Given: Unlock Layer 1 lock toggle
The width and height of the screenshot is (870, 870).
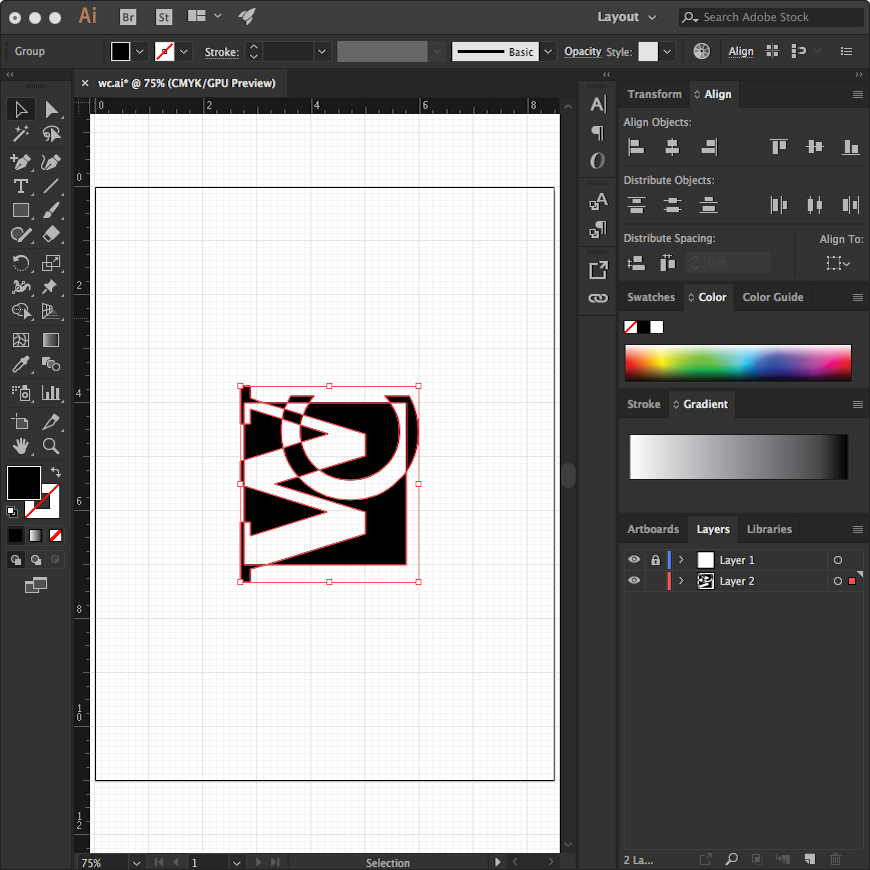Looking at the screenshot, I should (655, 560).
